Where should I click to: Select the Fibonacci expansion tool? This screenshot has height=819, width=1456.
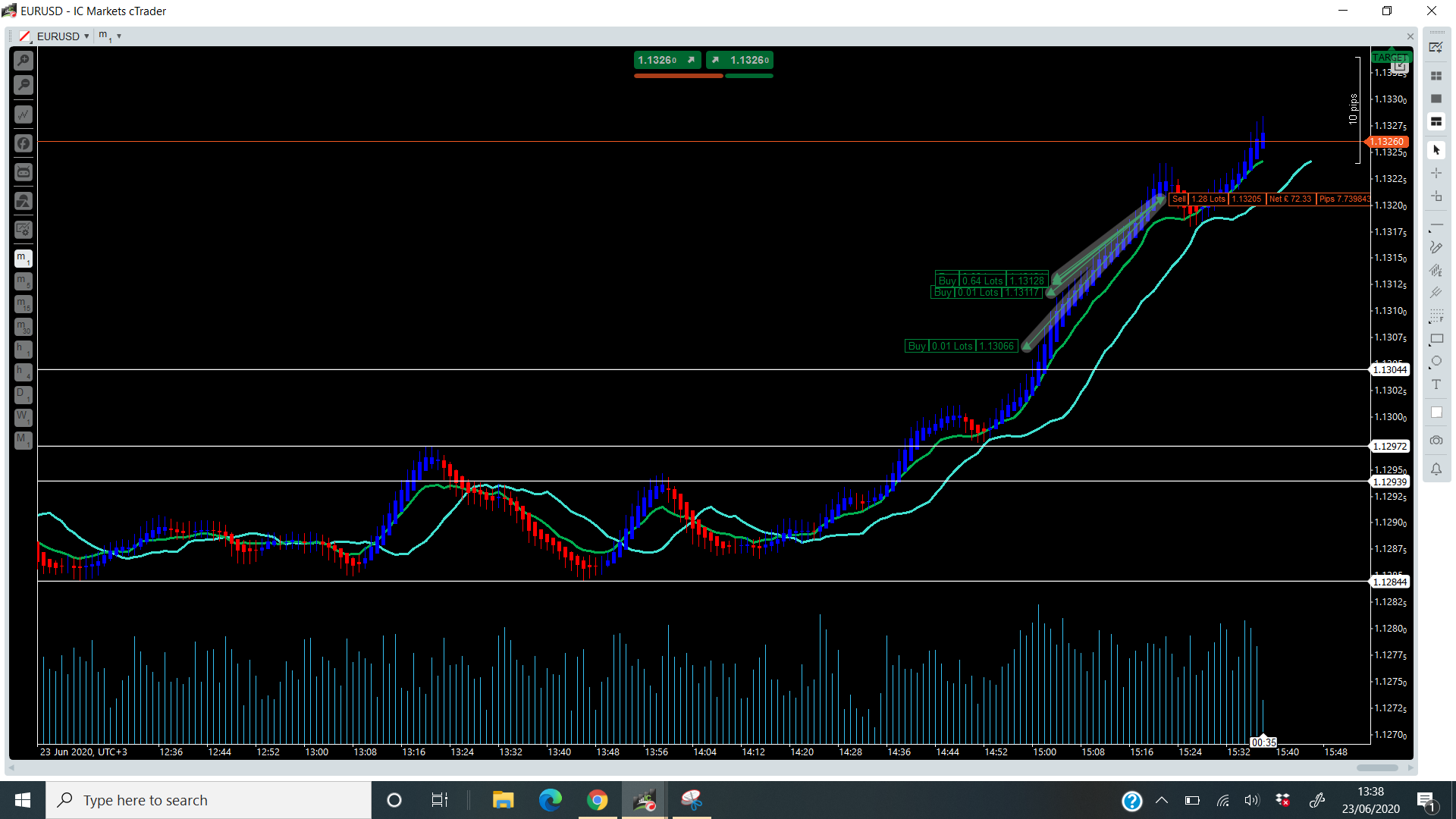click(1436, 270)
